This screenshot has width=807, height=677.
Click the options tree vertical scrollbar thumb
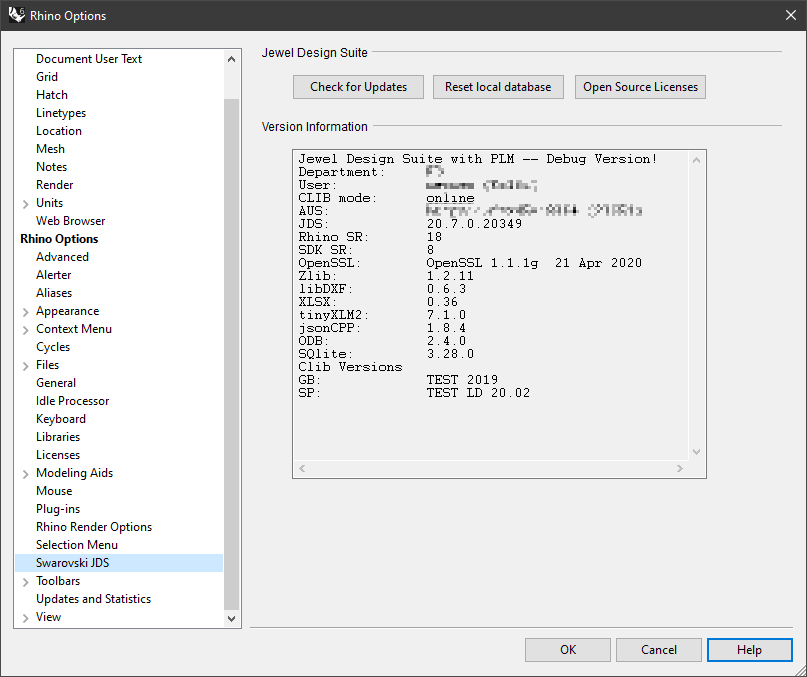[232, 353]
